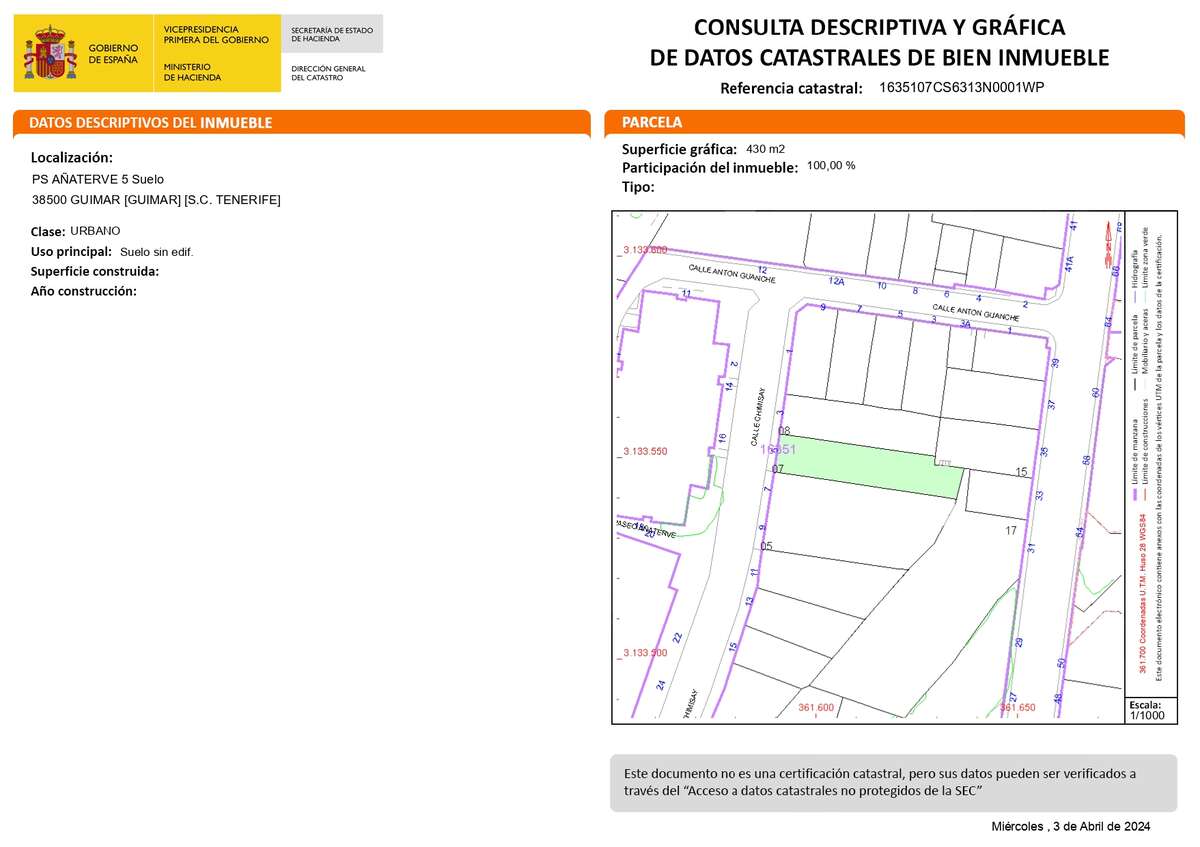Click the cadastral reference 1635107CS6313N0001WP
The image size is (1200, 847).
coord(961,88)
